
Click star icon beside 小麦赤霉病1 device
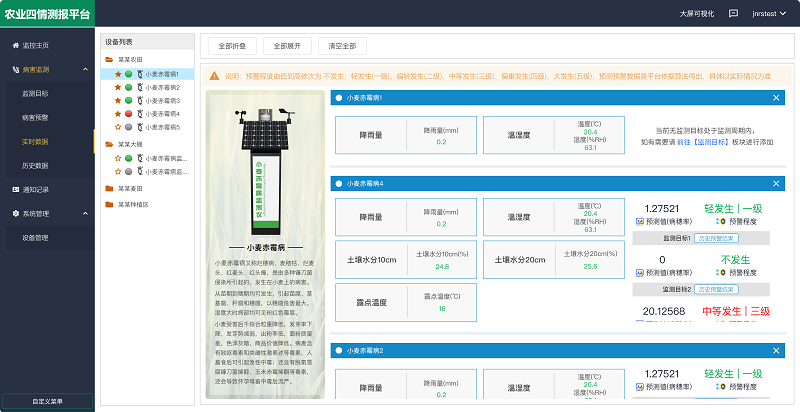[118, 74]
